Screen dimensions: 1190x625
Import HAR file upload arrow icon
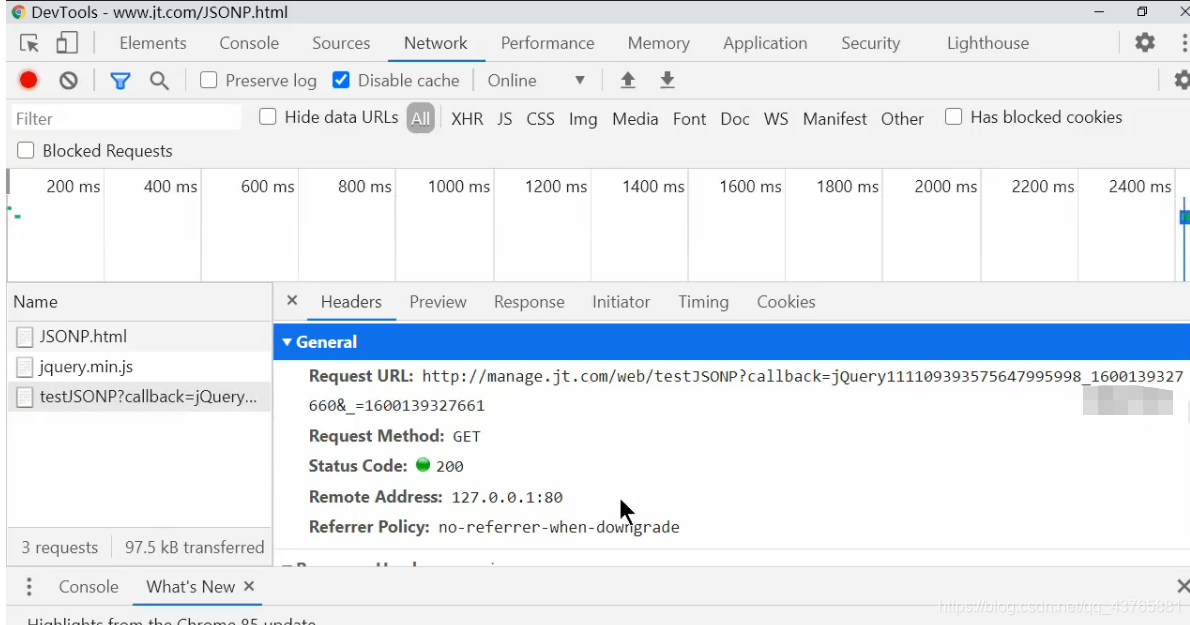[x=628, y=80]
